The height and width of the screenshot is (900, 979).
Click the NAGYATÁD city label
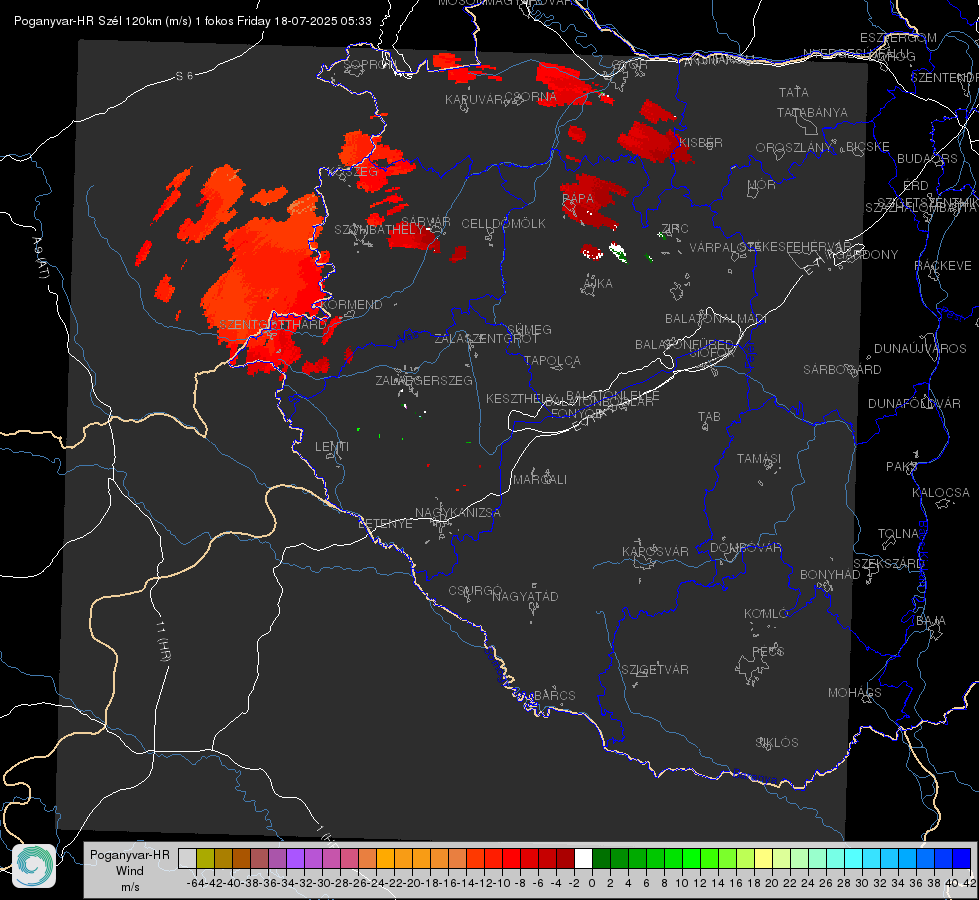click(525, 596)
